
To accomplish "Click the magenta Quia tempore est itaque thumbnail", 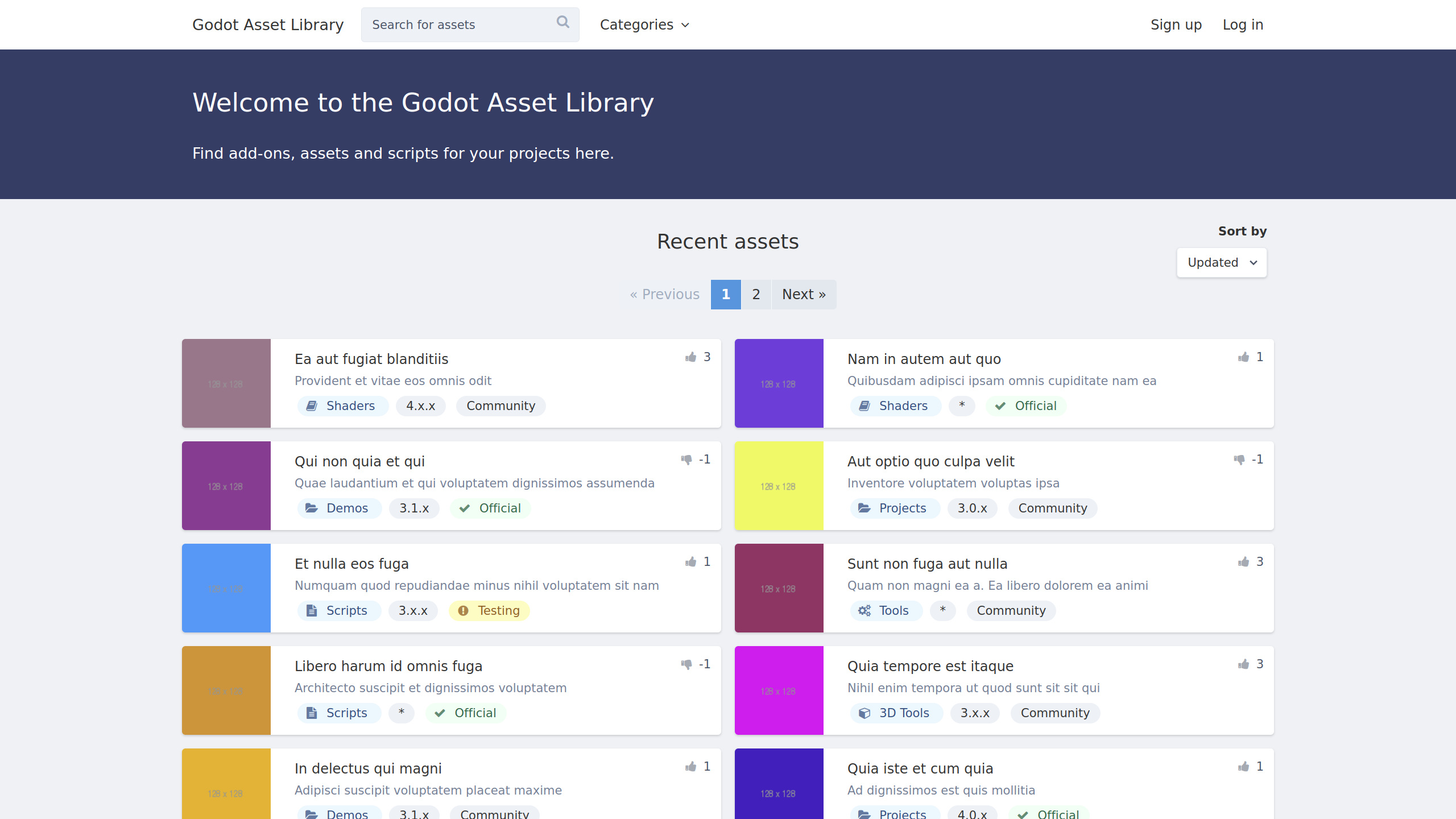I will (x=779, y=690).
